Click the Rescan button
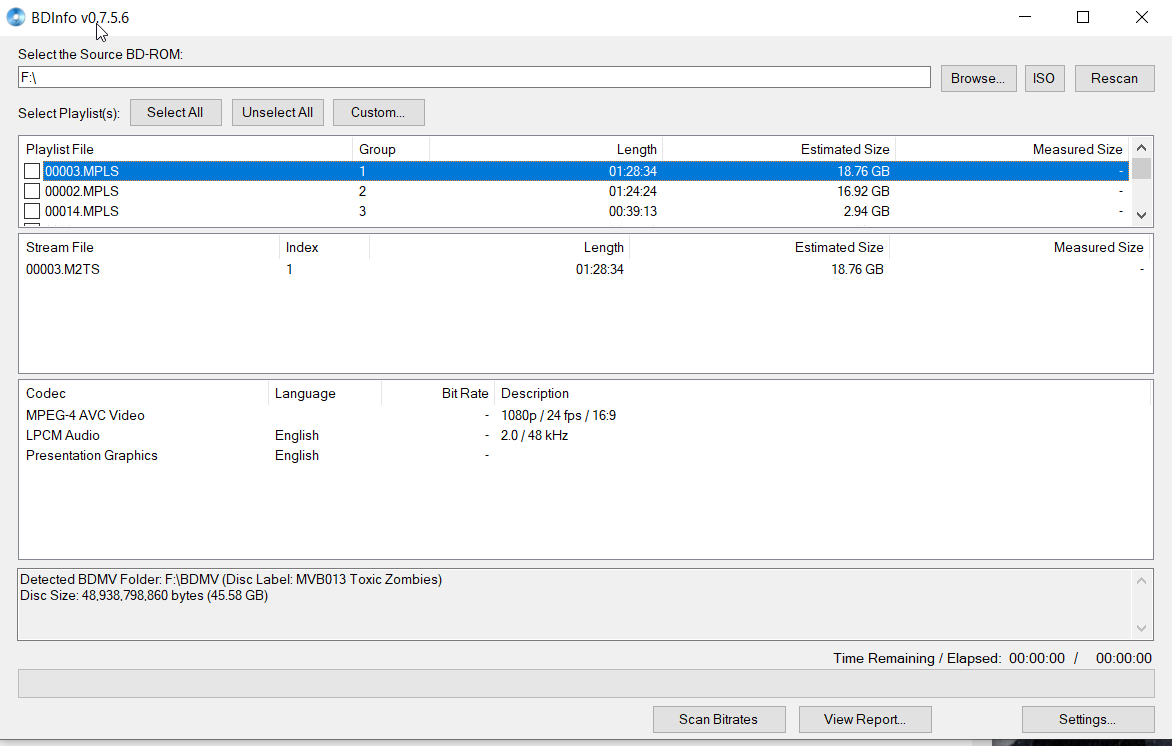This screenshot has height=746, width=1172. [1114, 78]
